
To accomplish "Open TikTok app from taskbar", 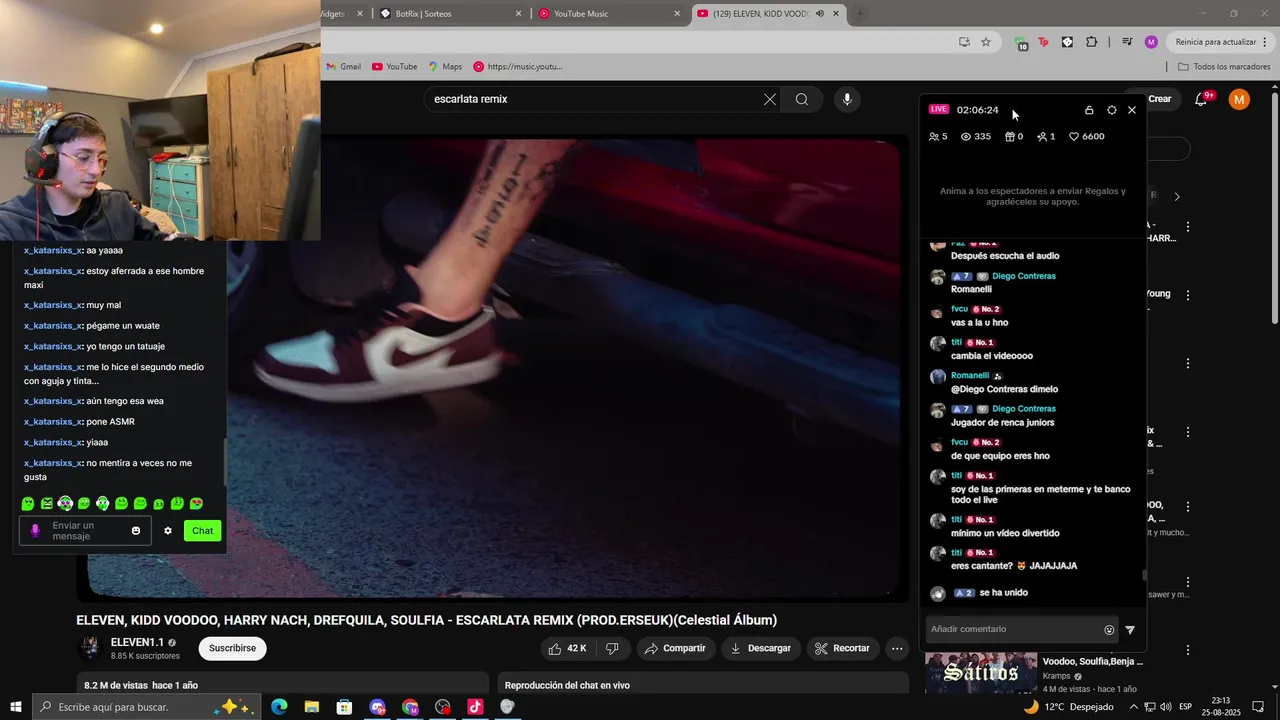I will (x=475, y=707).
